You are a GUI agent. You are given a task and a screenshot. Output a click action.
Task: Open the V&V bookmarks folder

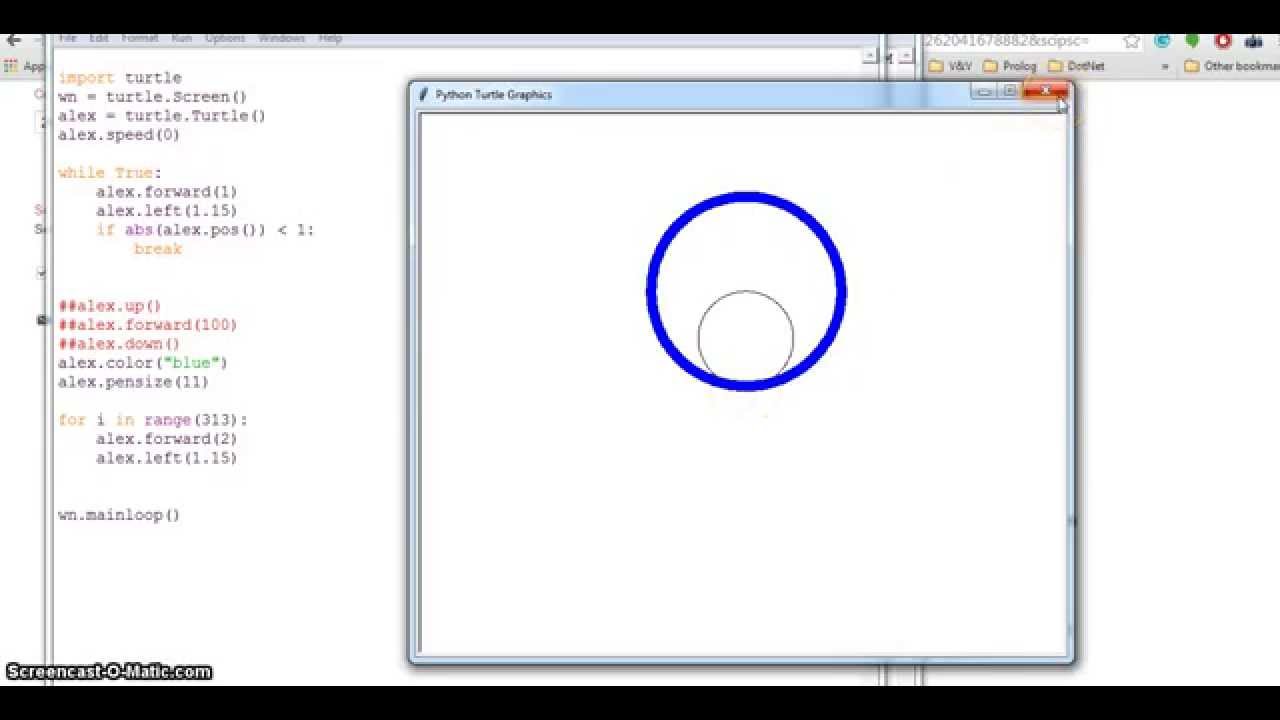click(x=950, y=66)
